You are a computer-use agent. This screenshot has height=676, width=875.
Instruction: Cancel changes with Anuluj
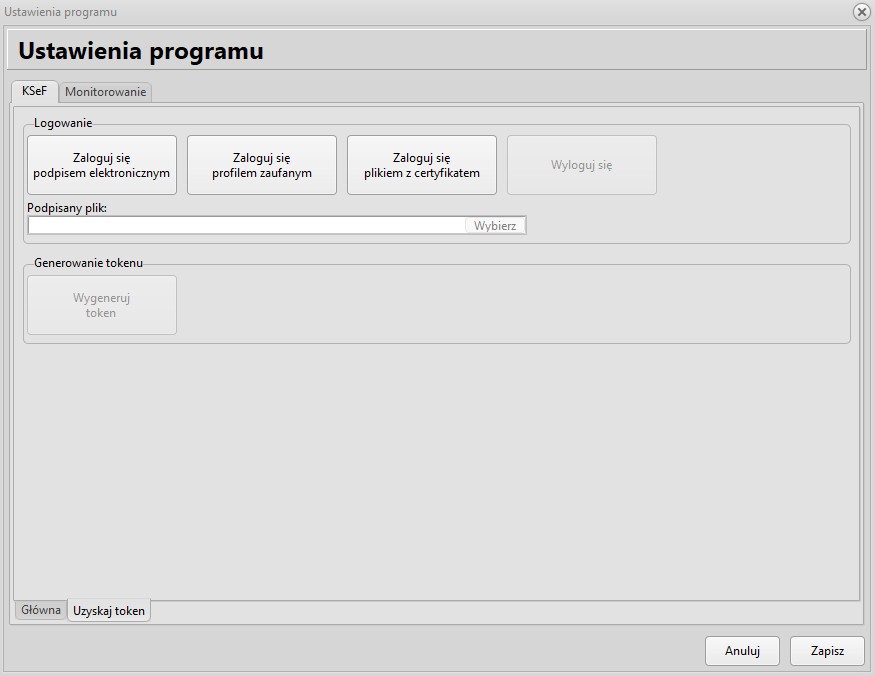[x=742, y=651]
